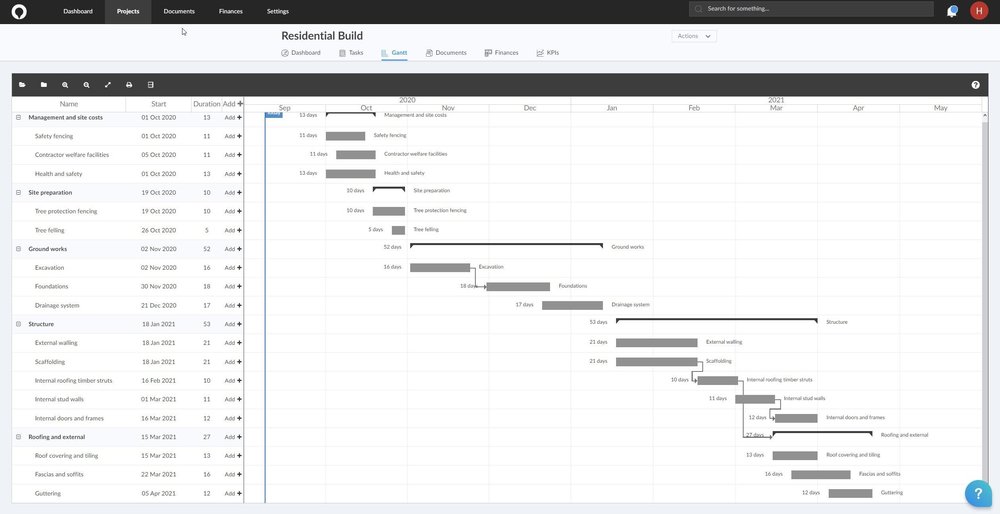
Task: Add a subtask to Scaffolding row
Action: [x=233, y=362]
